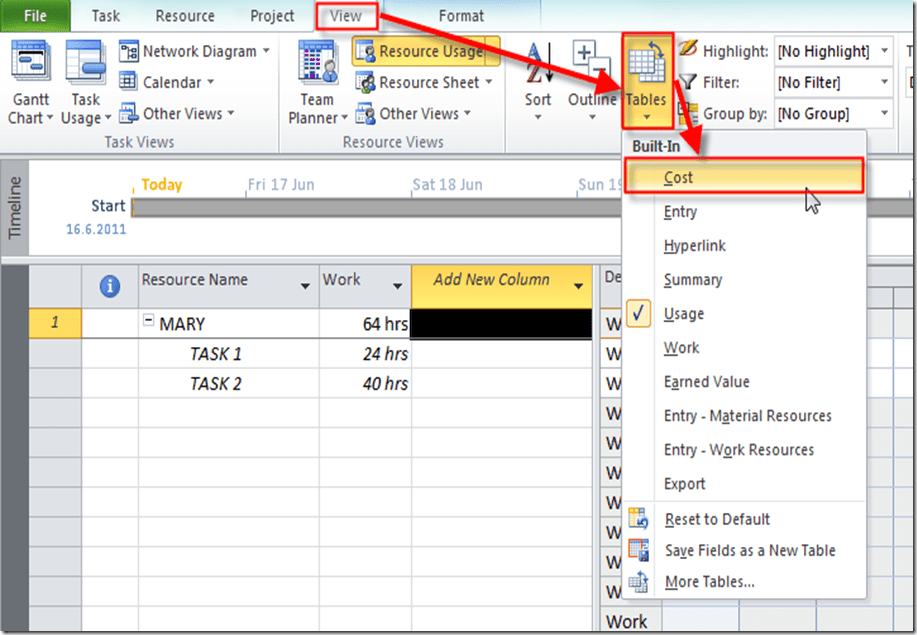
Task: Select Earned Value table entry
Action: pos(706,382)
